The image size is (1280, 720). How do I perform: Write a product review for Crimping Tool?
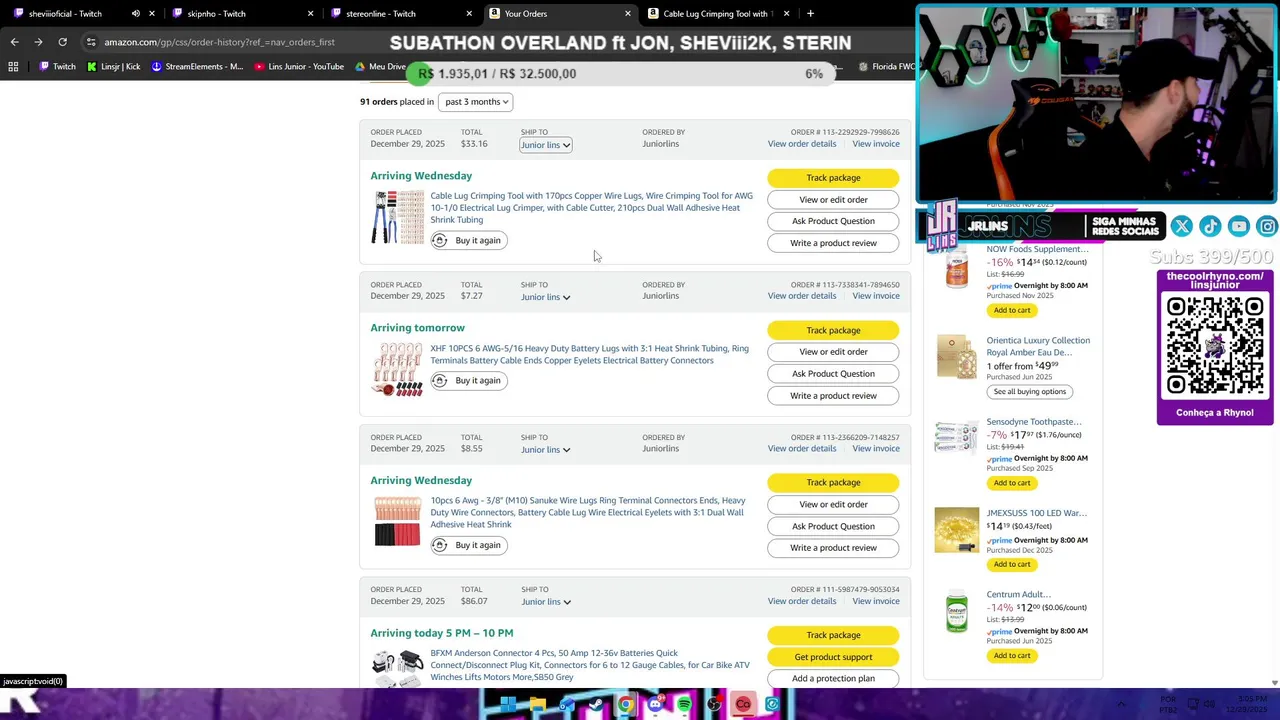coord(833,243)
